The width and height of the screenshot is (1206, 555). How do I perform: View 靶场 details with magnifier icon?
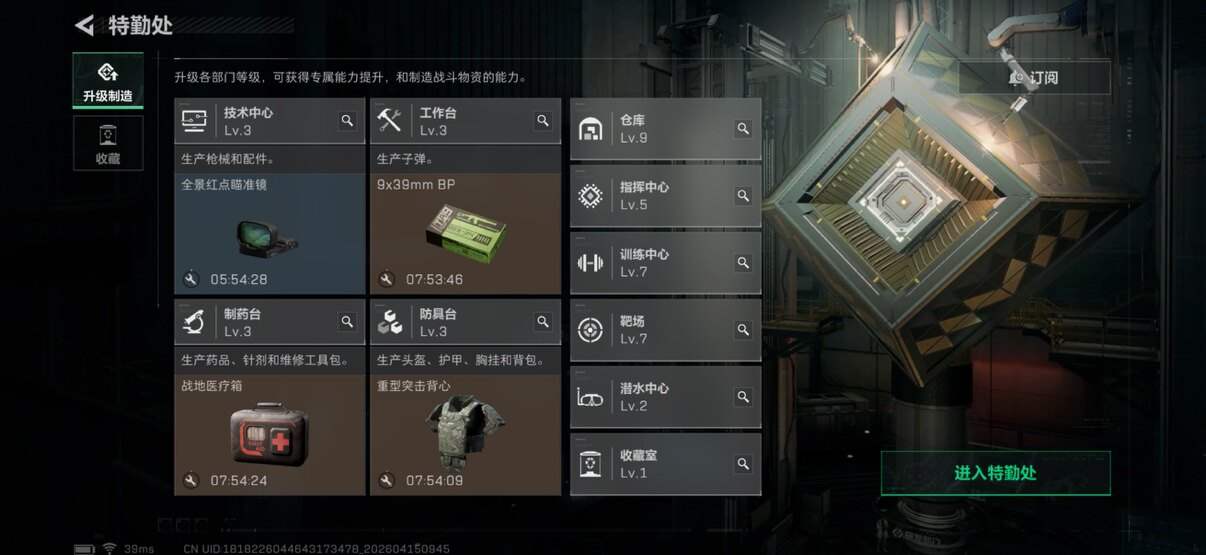[743, 329]
